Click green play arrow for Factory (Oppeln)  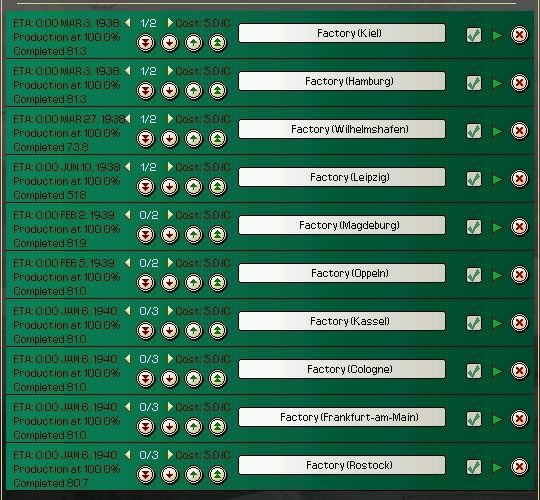coord(497,275)
